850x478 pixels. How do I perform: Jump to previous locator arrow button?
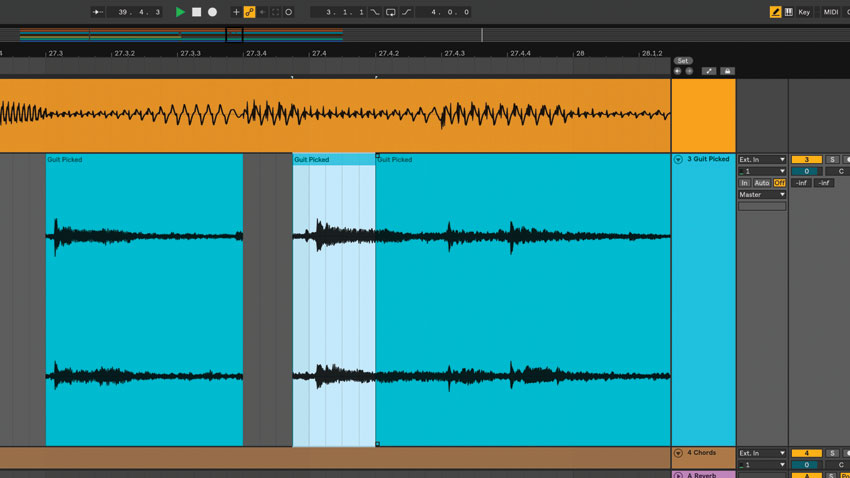(x=678, y=71)
